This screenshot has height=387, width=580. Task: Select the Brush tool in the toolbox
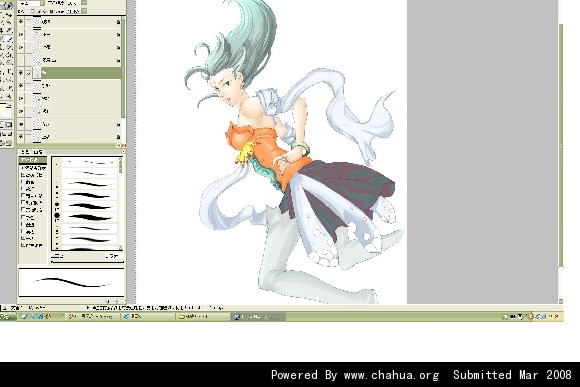point(10,39)
